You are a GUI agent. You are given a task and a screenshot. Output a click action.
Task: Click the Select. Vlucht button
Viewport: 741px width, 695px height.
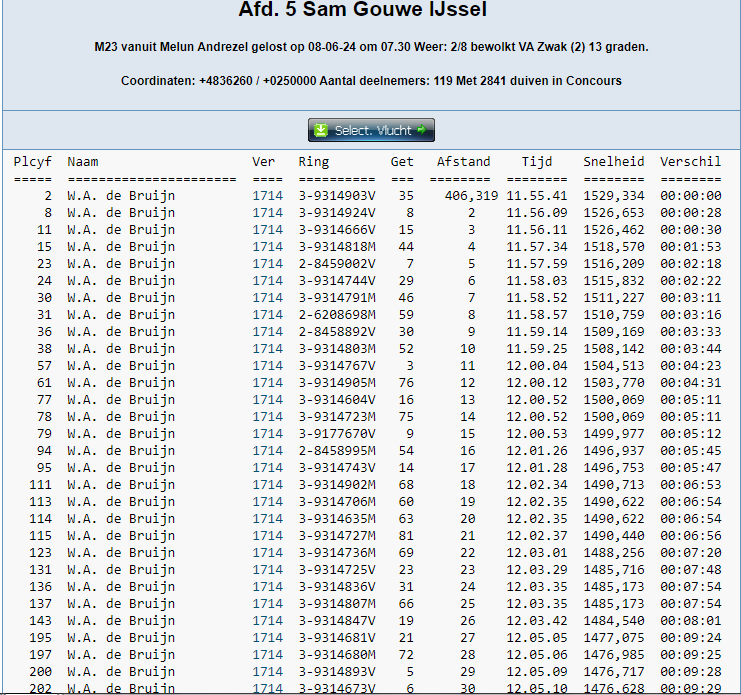point(371,130)
